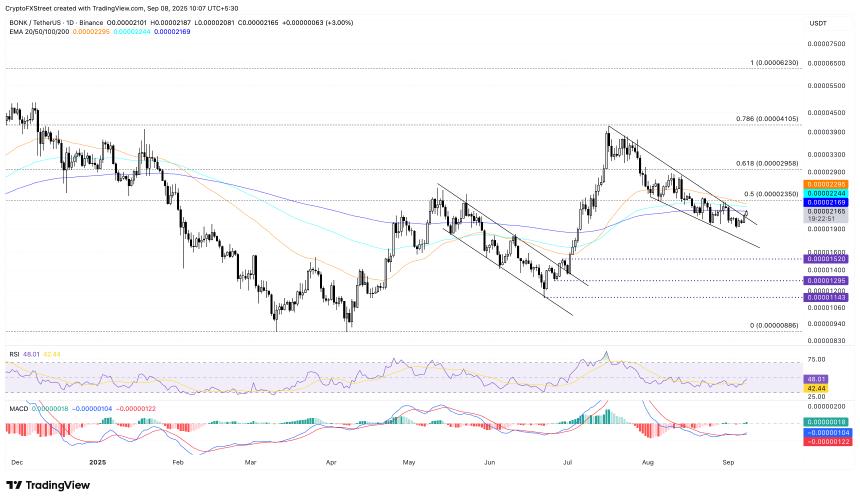This screenshot has height=501, width=860.
Task: Click the red MACD -0.00000122 axis tag
Action: [x=828, y=441]
